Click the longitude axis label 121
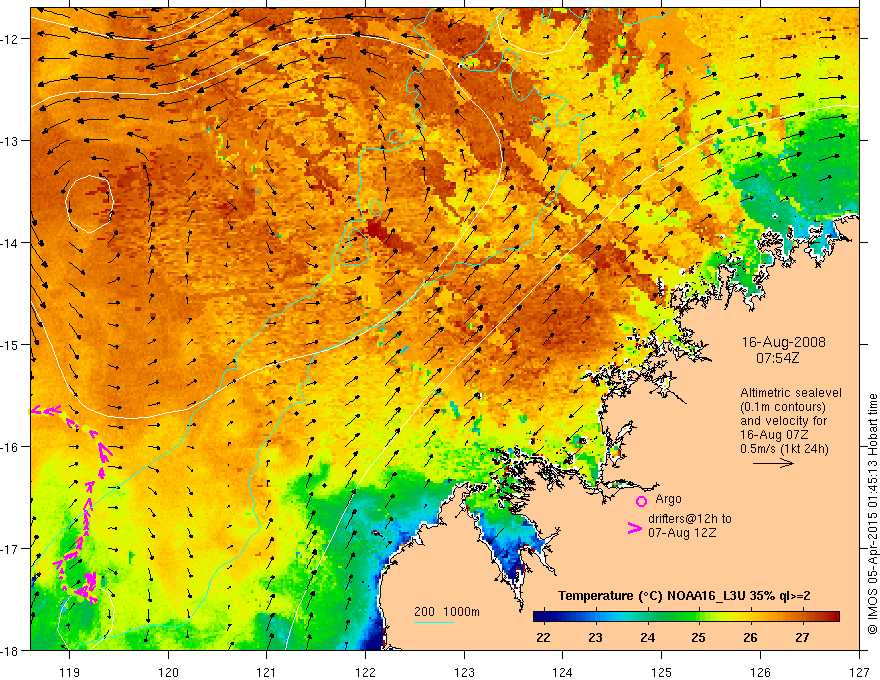 (x=267, y=672)
